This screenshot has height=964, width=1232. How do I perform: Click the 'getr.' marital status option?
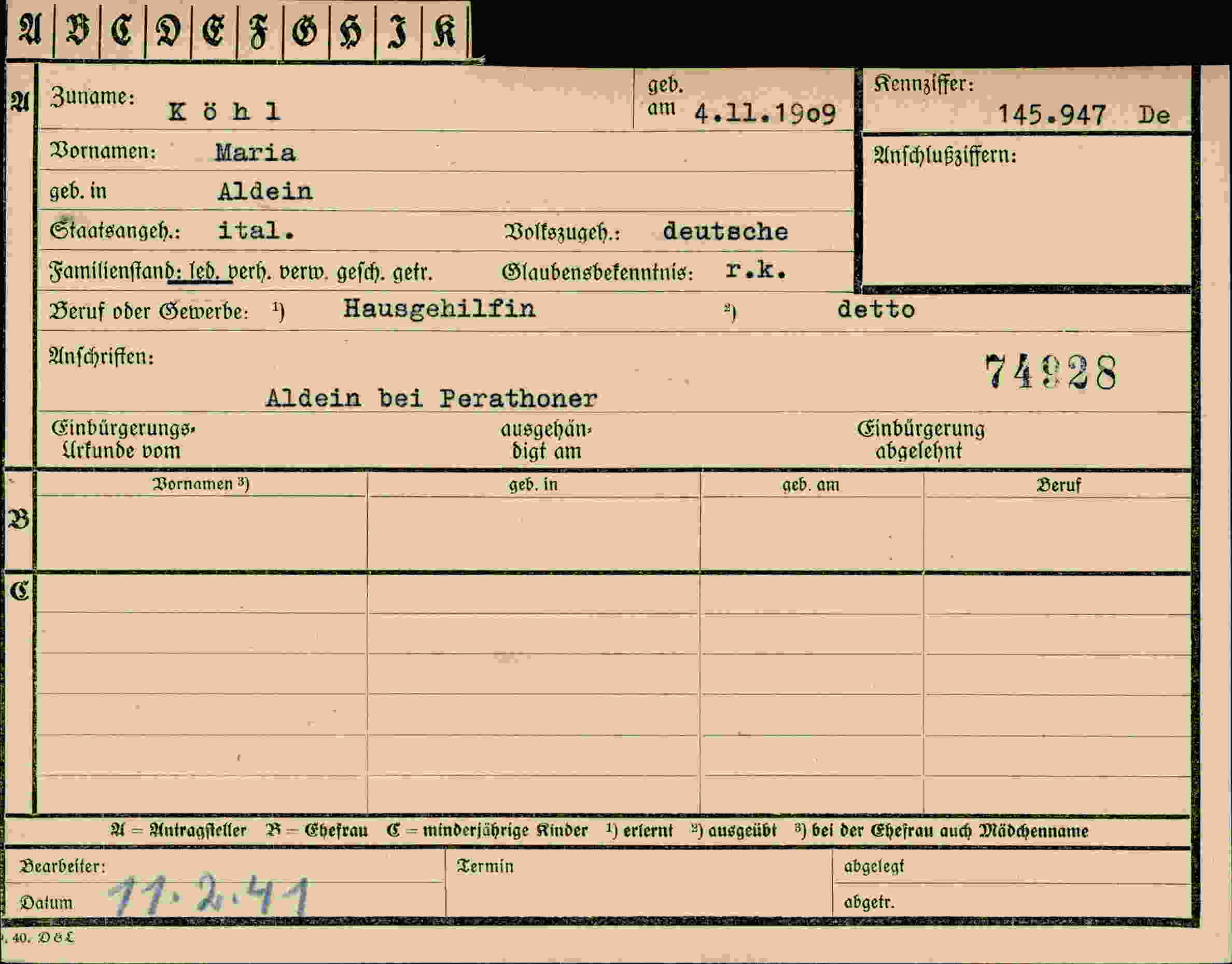point(413,273)
